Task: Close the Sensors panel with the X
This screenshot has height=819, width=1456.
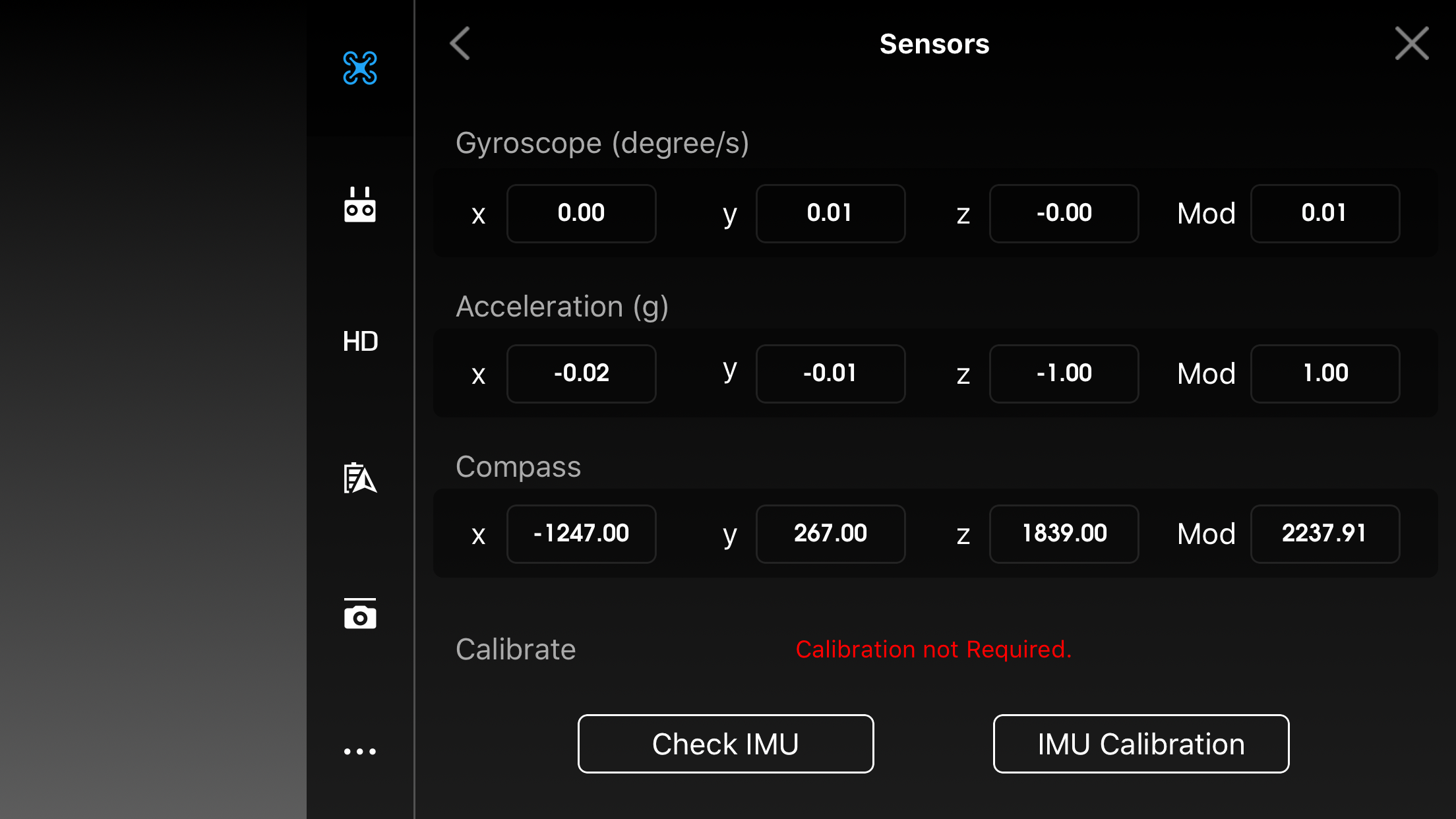Action: click(1412, 44)
